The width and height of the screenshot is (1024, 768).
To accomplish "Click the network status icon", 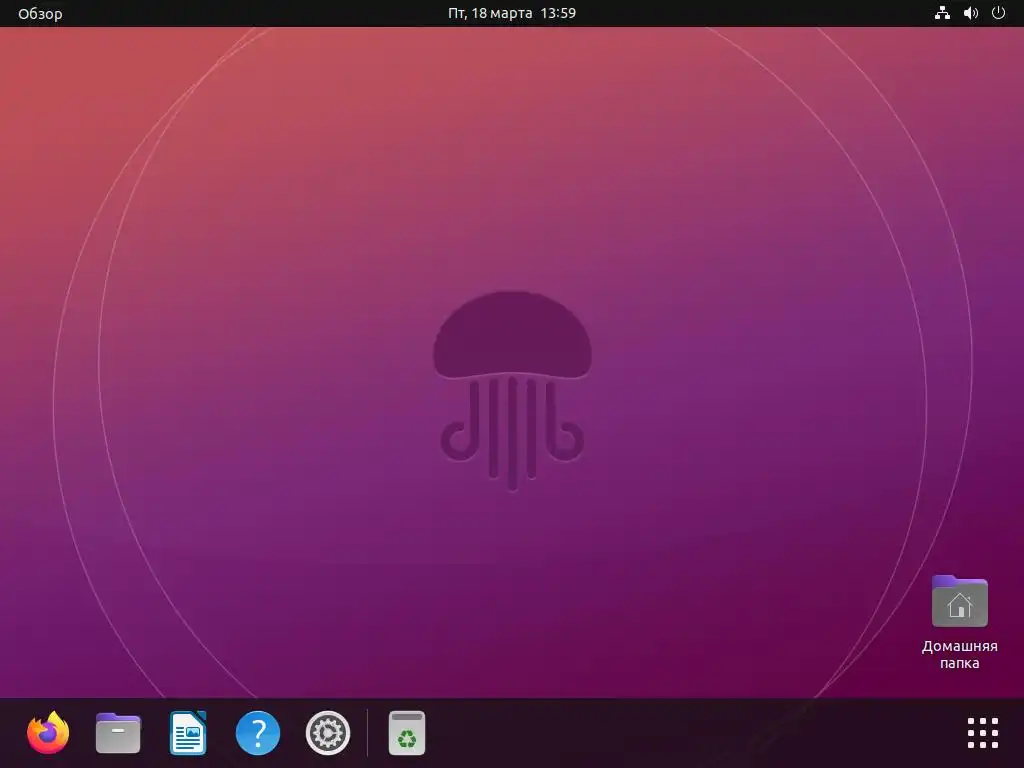I will (942, 13).
